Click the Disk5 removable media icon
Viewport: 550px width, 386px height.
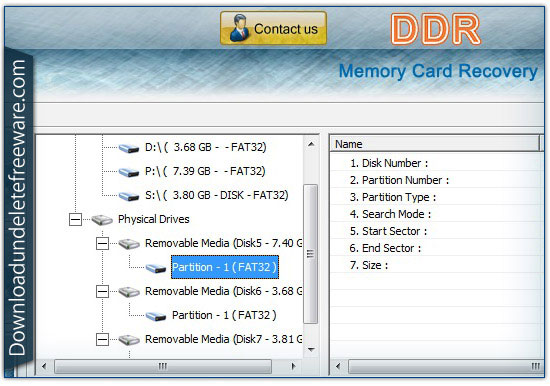click(129, 244)
